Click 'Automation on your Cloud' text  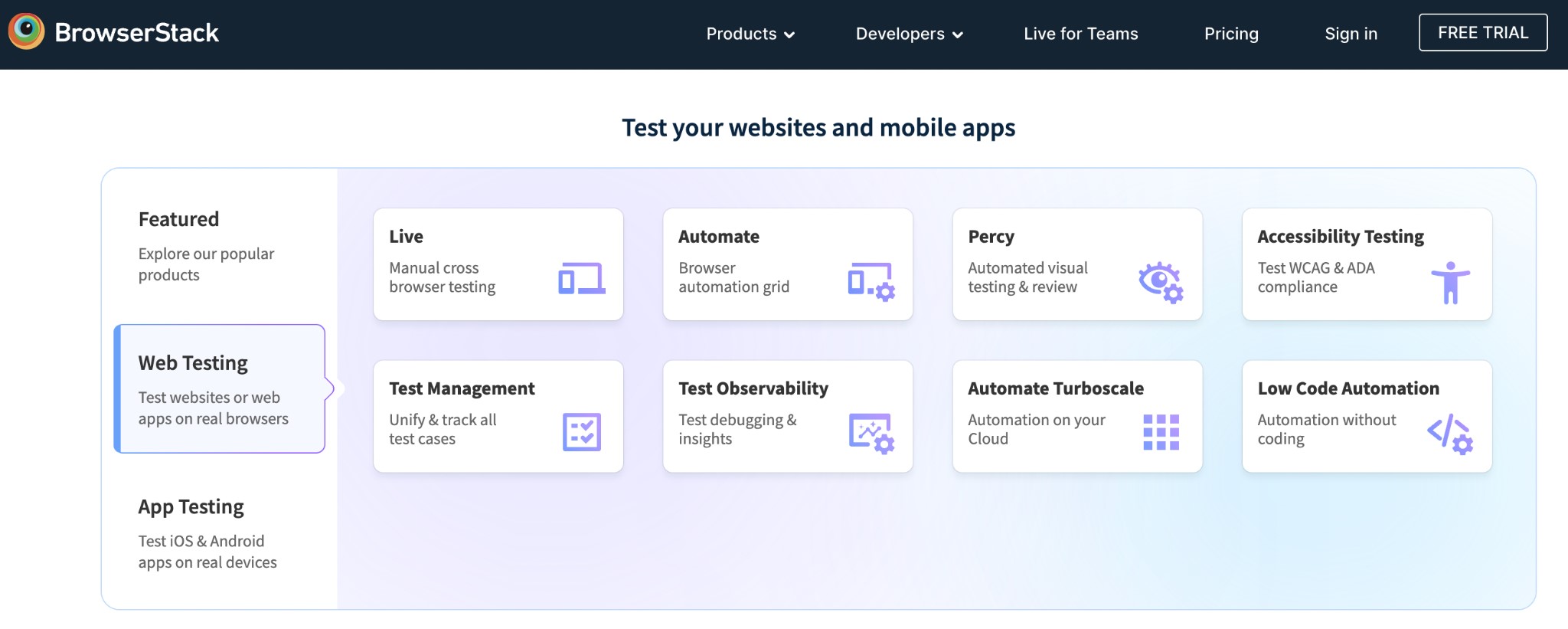tap(1037, 429)
